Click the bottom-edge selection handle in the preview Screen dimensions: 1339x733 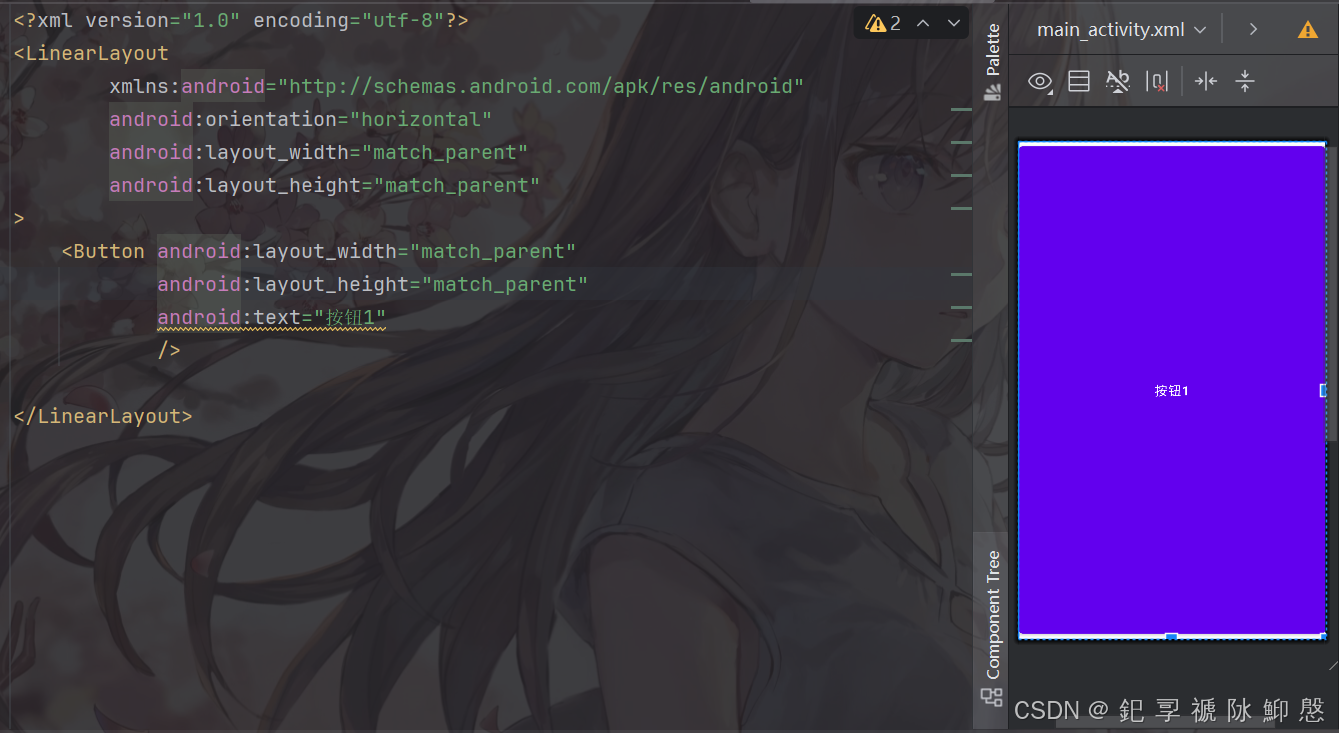tap(1172, 636)
